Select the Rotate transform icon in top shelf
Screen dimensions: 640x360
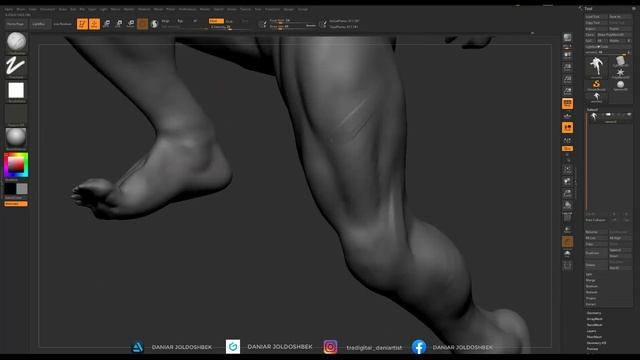coord(131,24)
